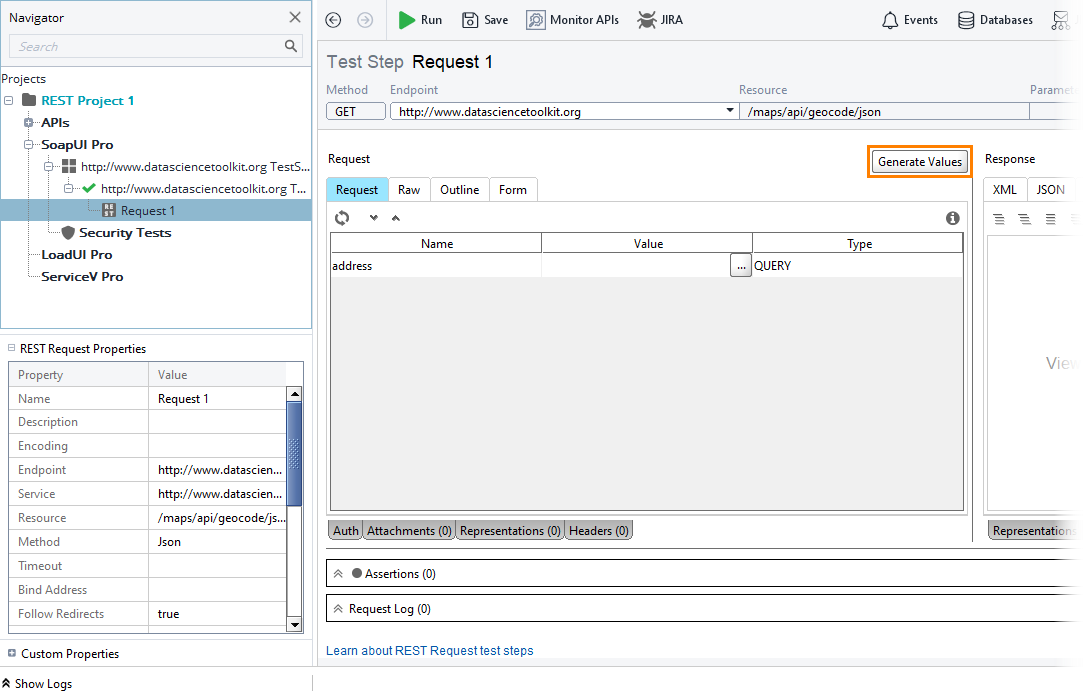Click the Method property value Json
Screen dimensions: 1084x694
click(216, 542)
